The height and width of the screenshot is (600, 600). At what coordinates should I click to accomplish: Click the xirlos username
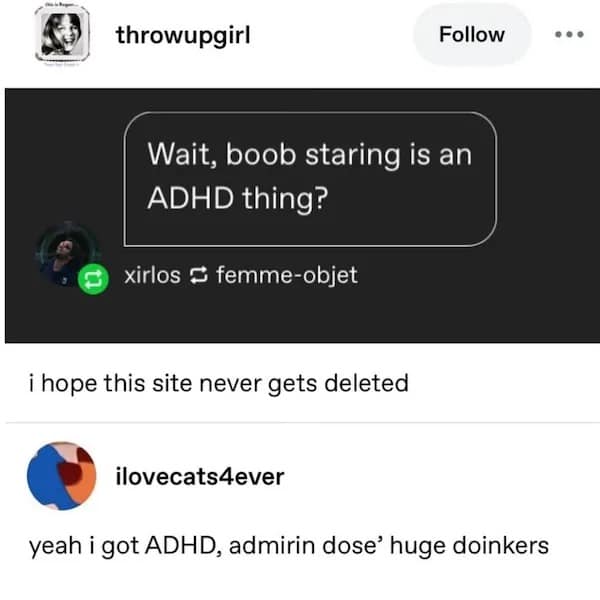pos(152,275)
